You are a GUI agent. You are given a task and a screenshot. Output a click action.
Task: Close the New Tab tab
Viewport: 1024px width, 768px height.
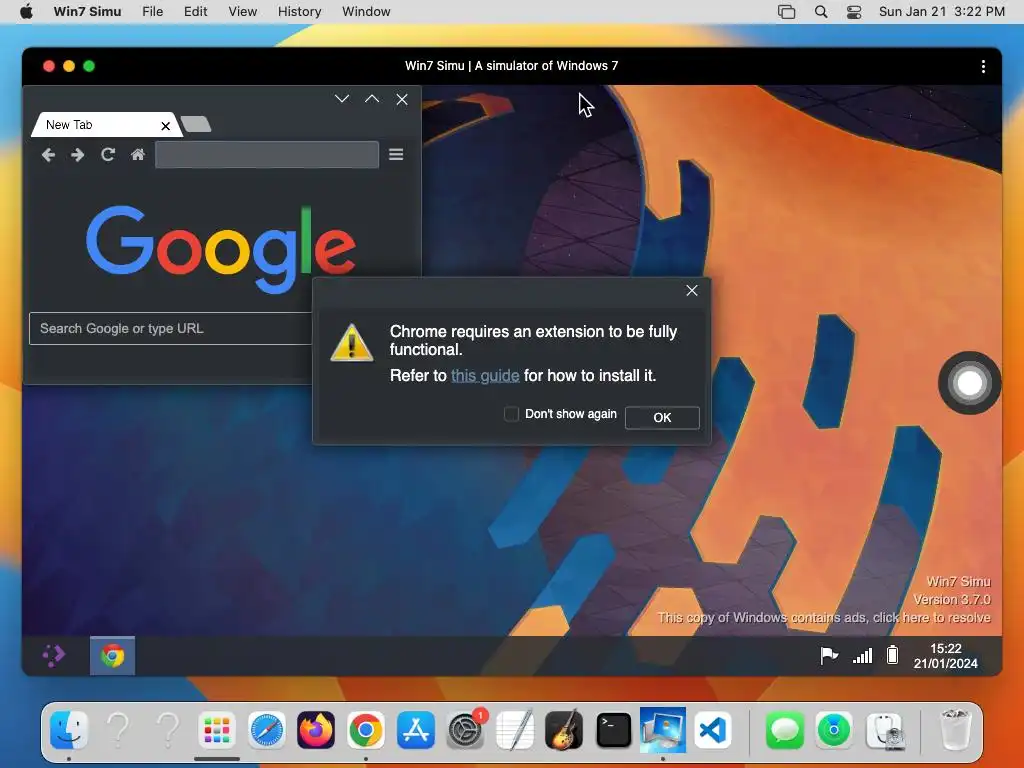(166, 125)
